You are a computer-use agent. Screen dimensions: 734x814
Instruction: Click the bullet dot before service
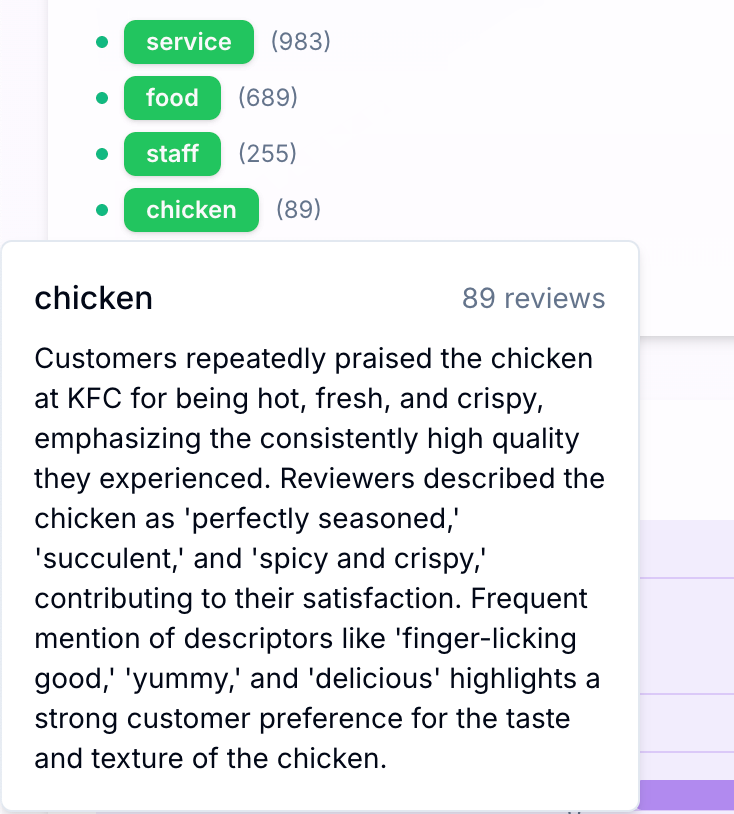(100, 42)
